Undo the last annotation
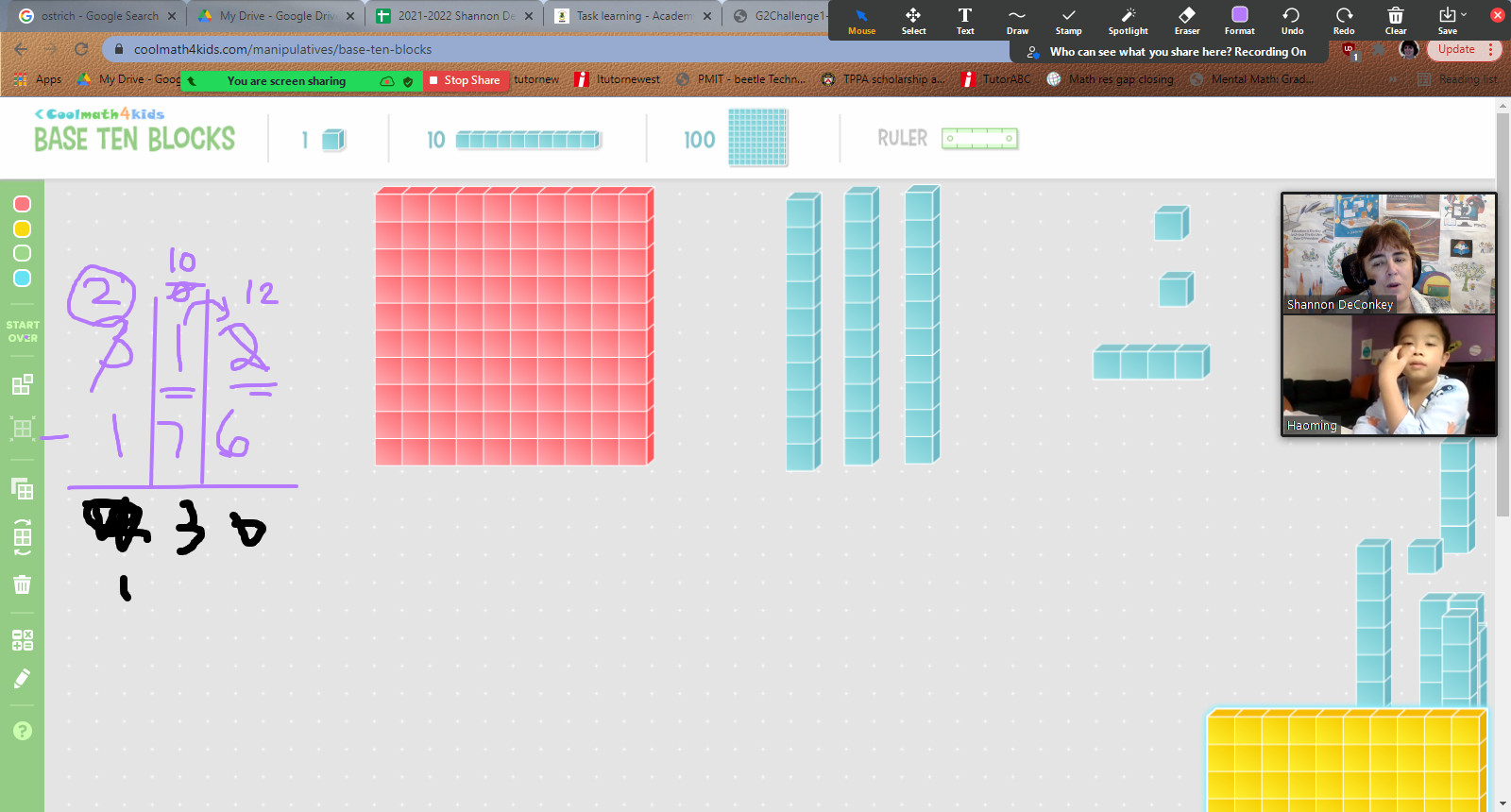 click(x=1292, y=21)
